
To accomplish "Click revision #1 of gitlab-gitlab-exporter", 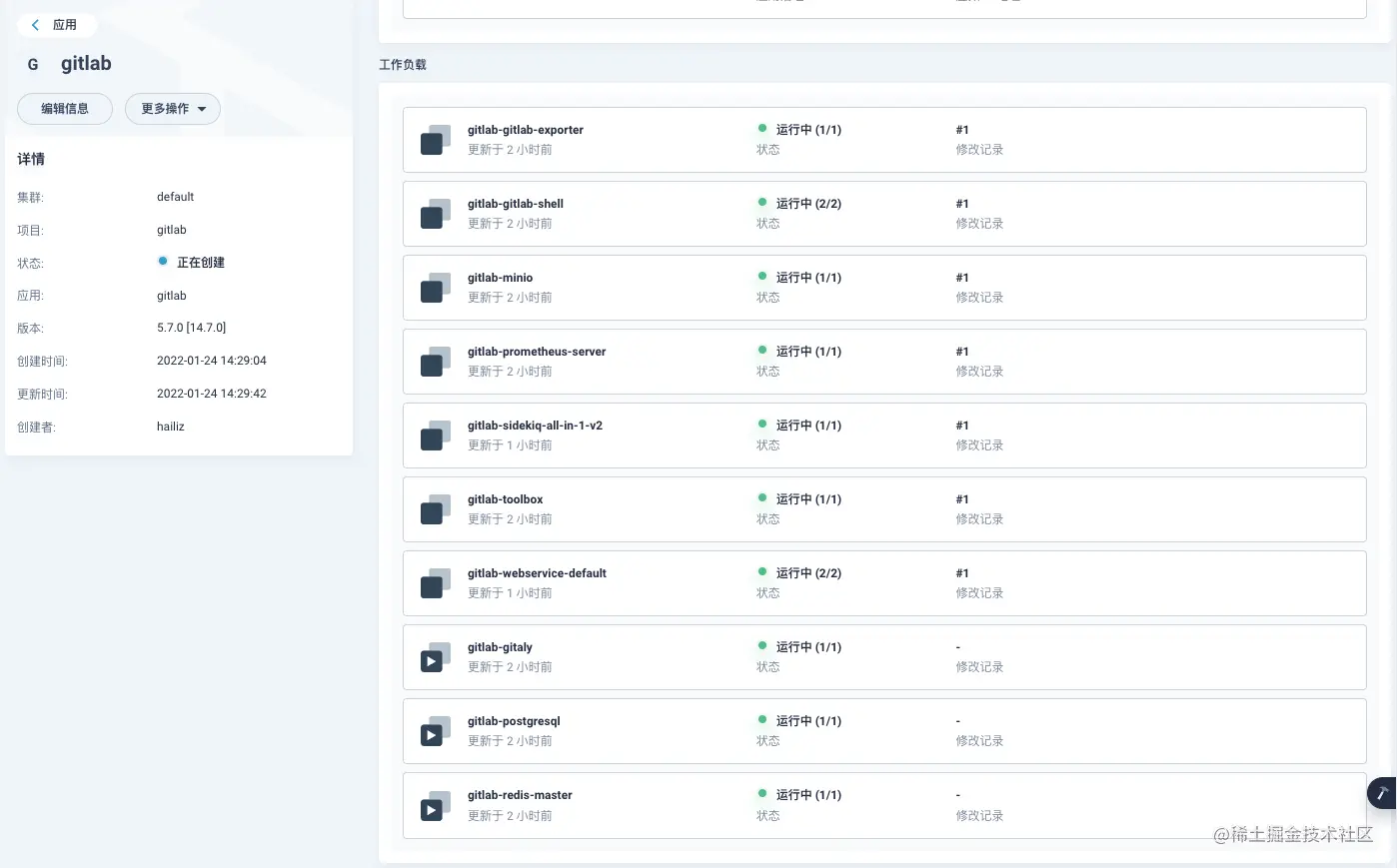I will [962, 130].
